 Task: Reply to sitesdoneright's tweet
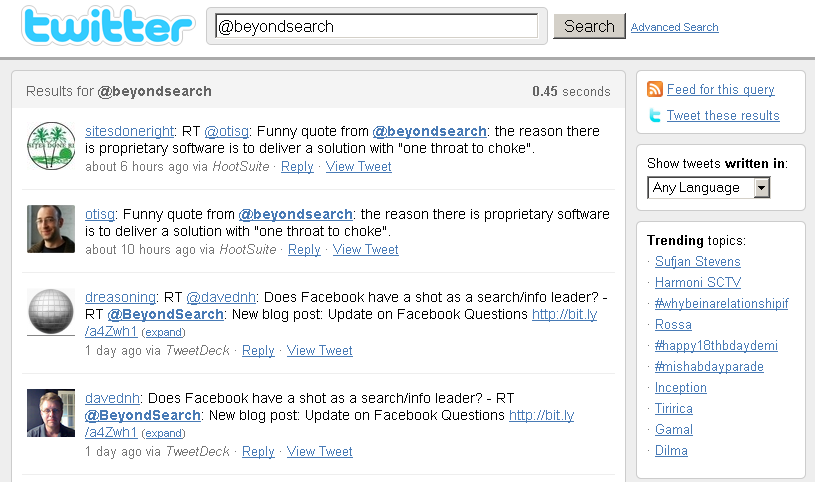click(297, 166)
